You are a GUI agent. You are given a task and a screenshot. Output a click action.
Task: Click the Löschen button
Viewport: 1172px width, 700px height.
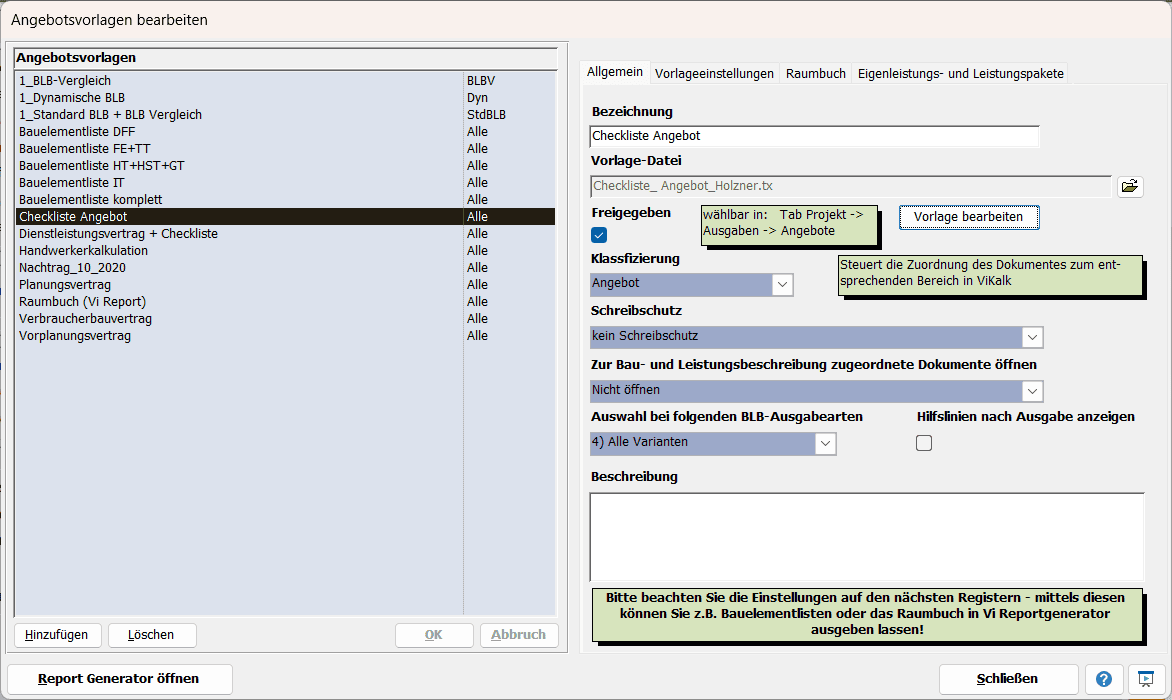coord(152,635)
